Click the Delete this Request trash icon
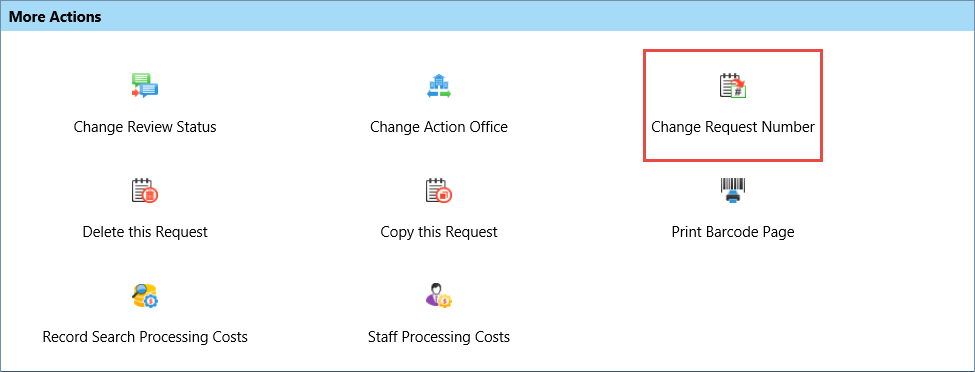The width and height of the screenshot is (975, 372). click(x=145, y=191)
